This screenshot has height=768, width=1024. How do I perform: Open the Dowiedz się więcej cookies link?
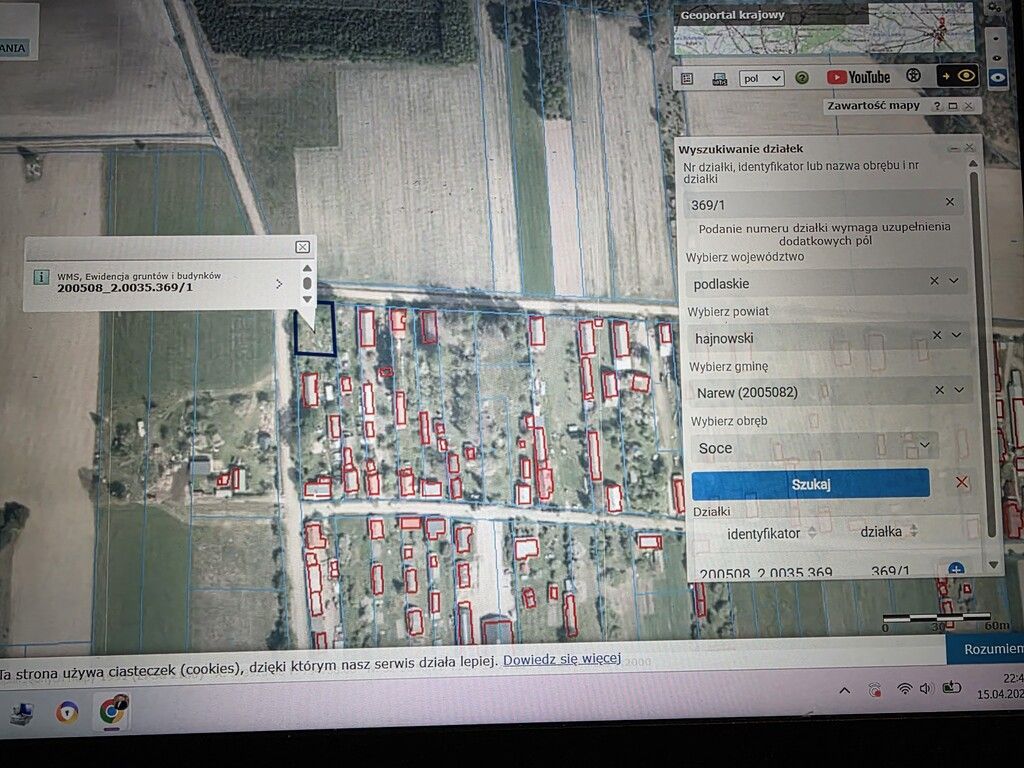coord(562,659)
